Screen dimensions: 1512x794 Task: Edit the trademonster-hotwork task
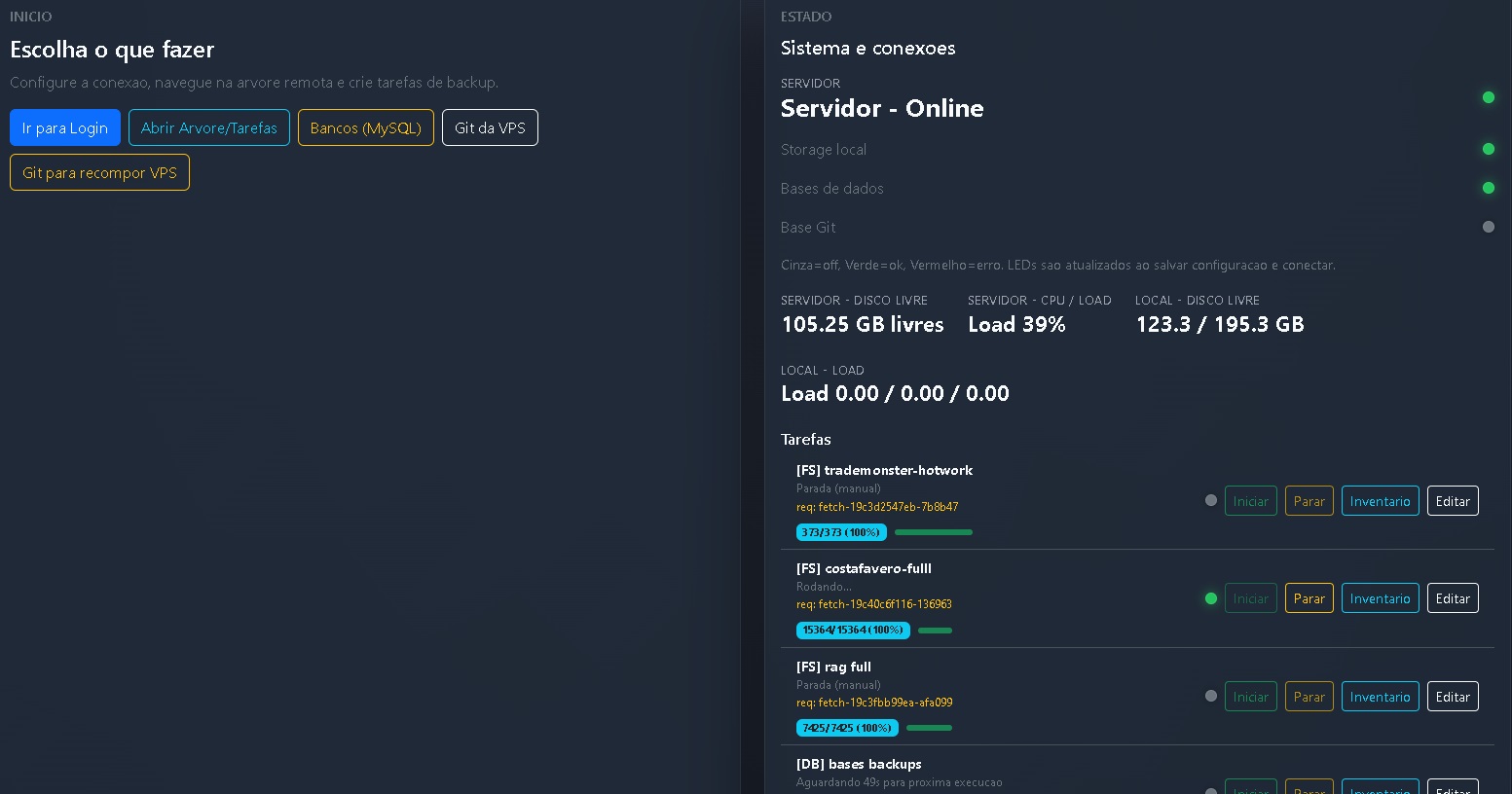[1452, 501]
